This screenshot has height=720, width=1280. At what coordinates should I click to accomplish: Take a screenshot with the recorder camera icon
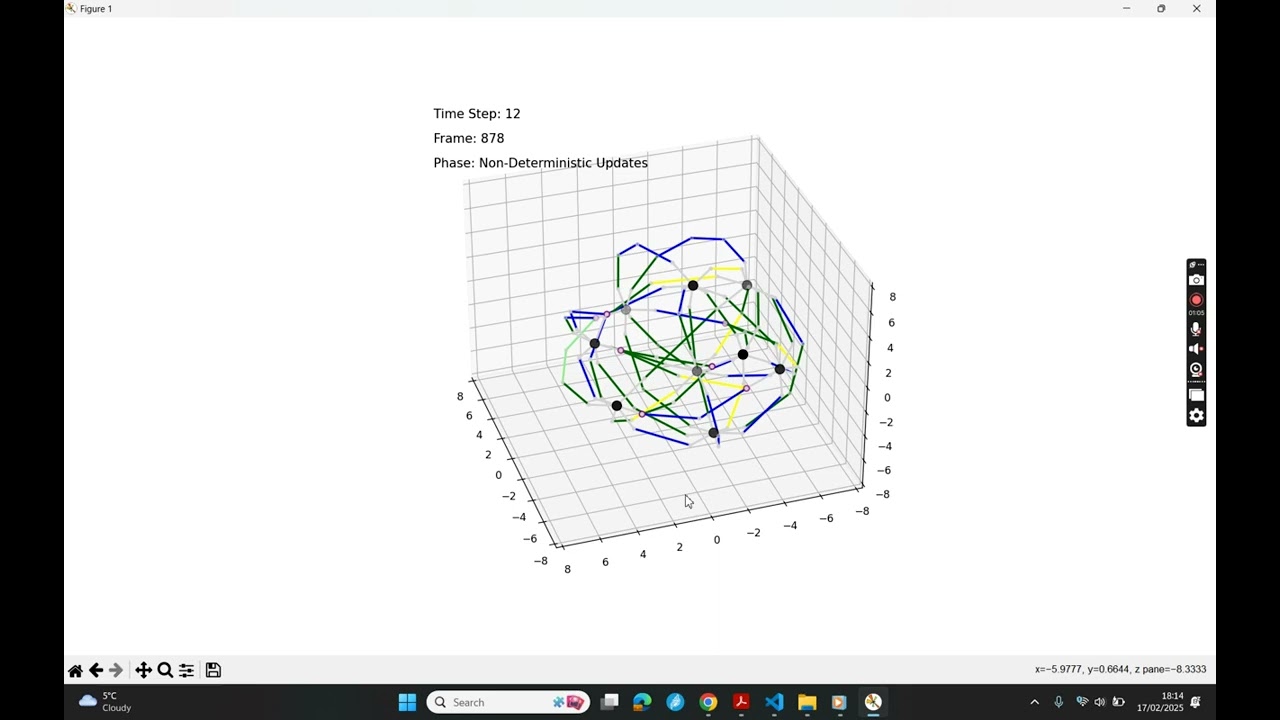point(1196,280)
